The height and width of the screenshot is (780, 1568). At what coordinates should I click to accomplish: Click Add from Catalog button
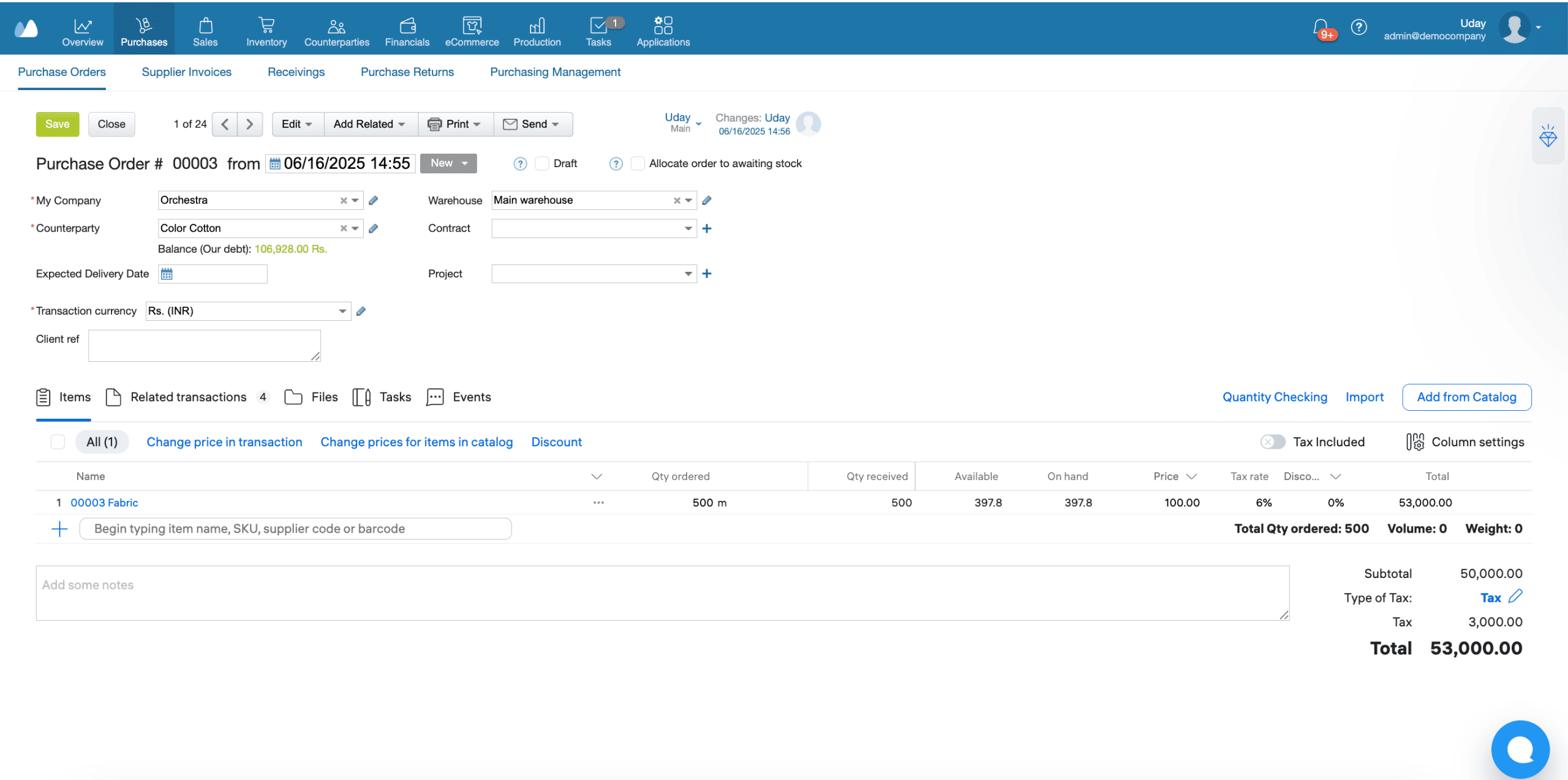click(x=1467, y=397)
